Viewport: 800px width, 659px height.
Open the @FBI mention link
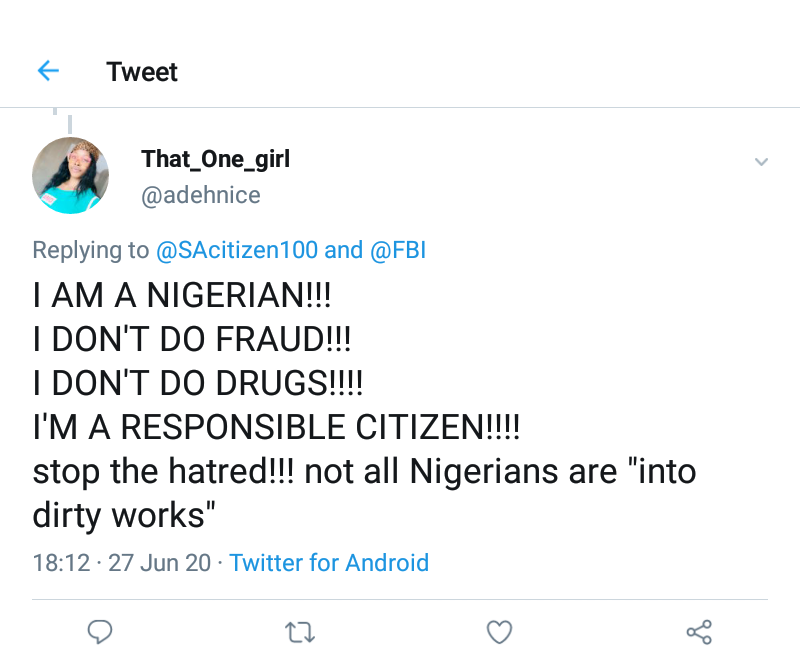pos(398,250)
